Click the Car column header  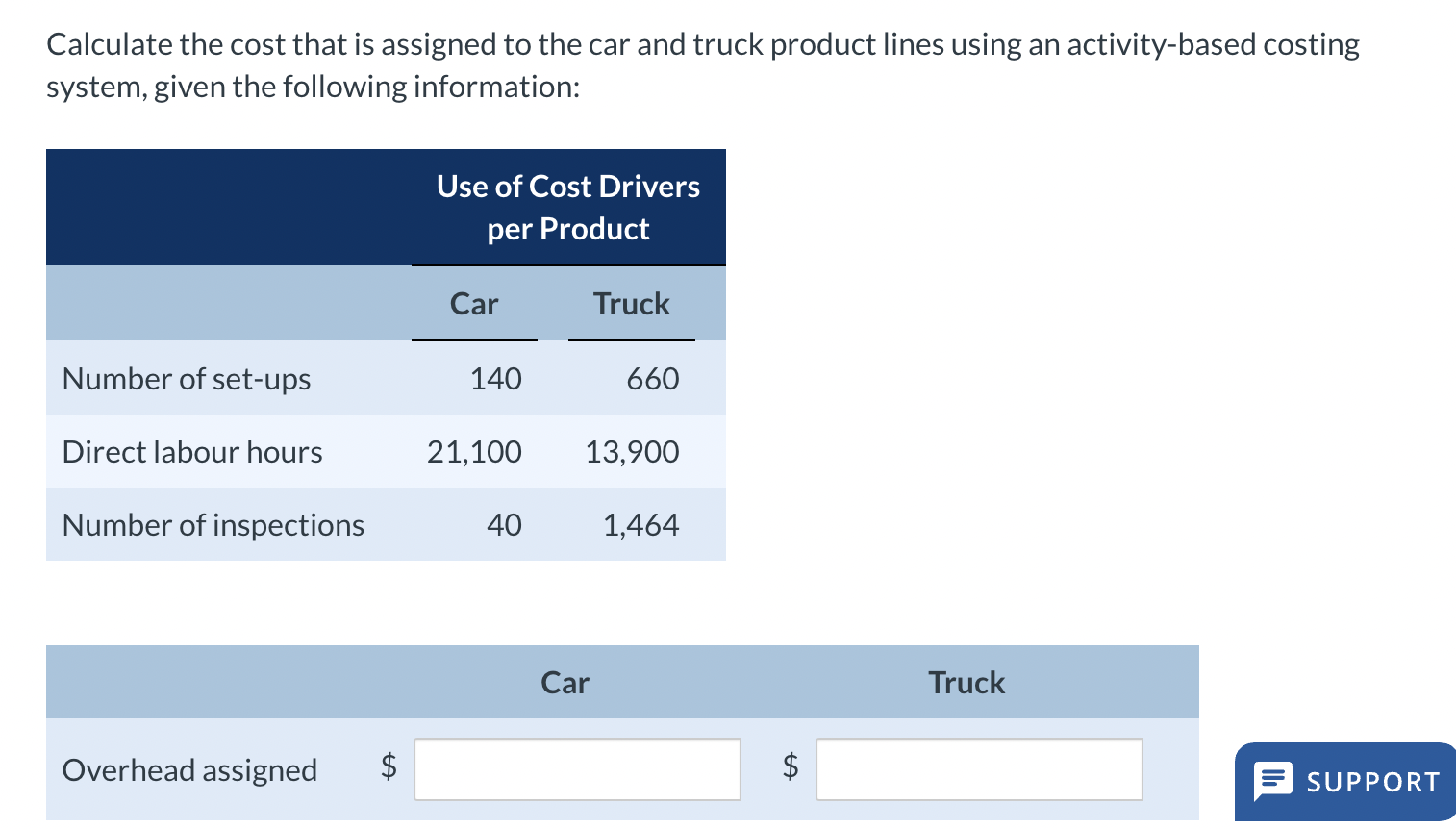click(474, 304)
